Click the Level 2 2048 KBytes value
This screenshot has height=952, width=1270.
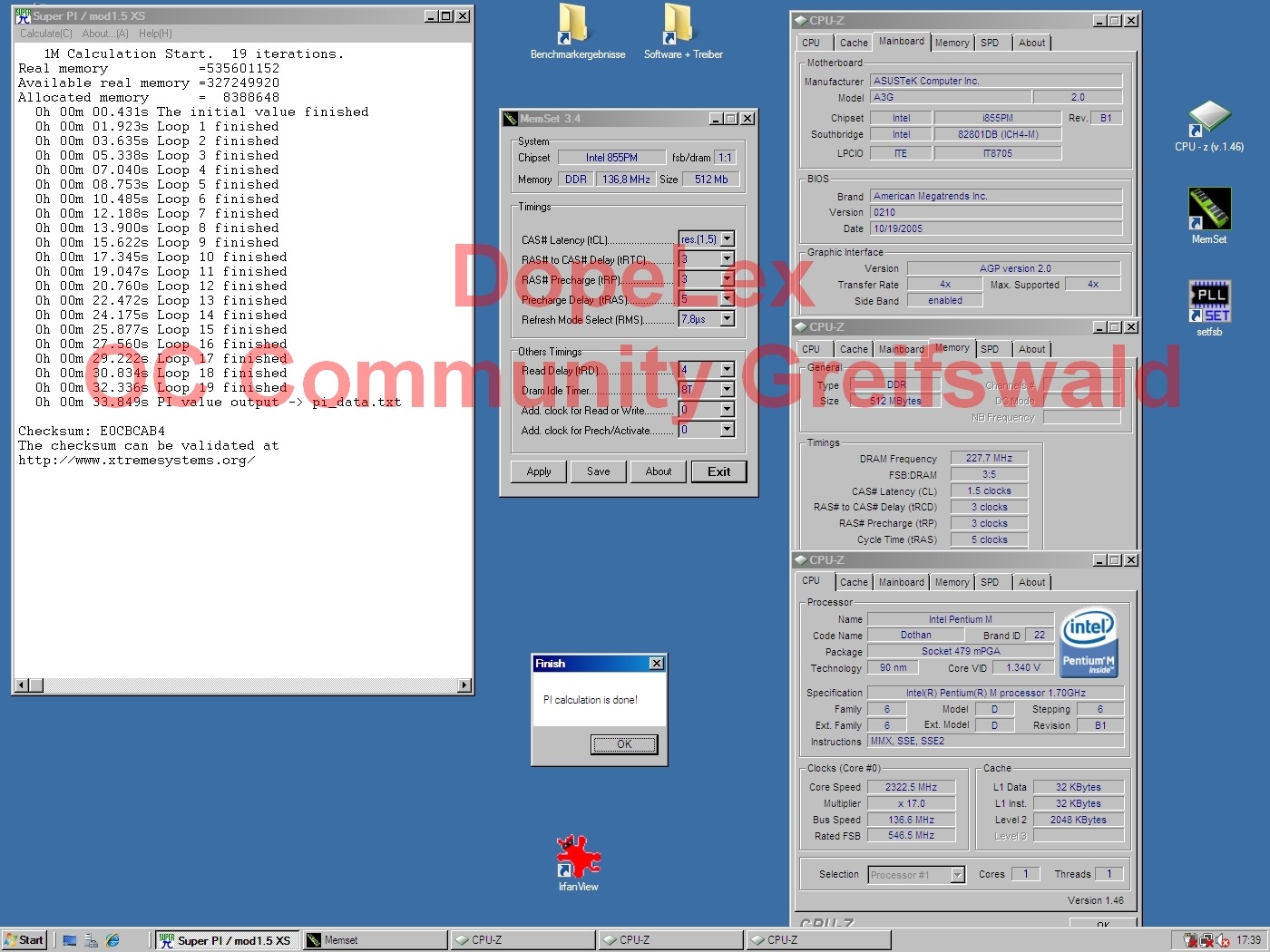(x=1078, y=820)
